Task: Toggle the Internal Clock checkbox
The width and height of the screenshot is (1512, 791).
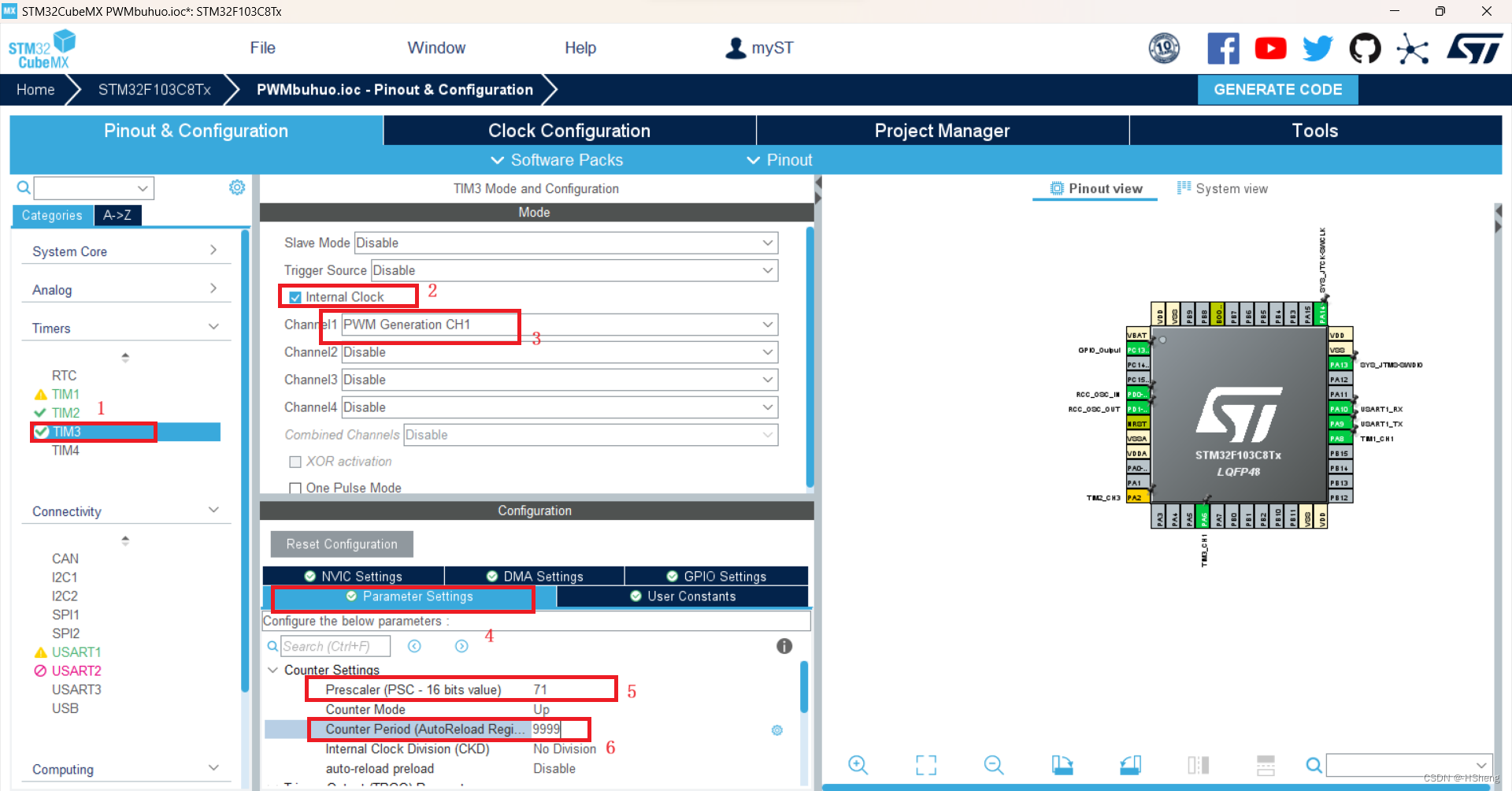Action: (295, 297)
